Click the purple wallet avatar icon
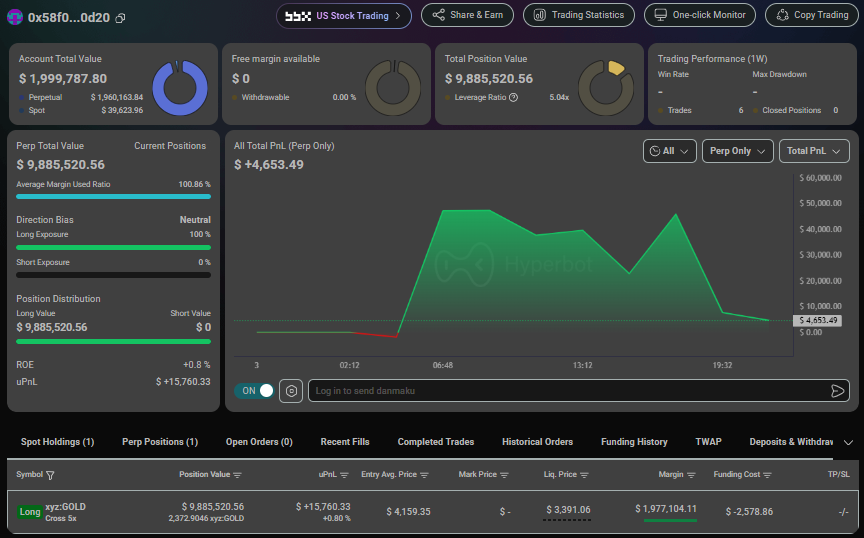This screenshot has height=538, width=864. [15, 17]
